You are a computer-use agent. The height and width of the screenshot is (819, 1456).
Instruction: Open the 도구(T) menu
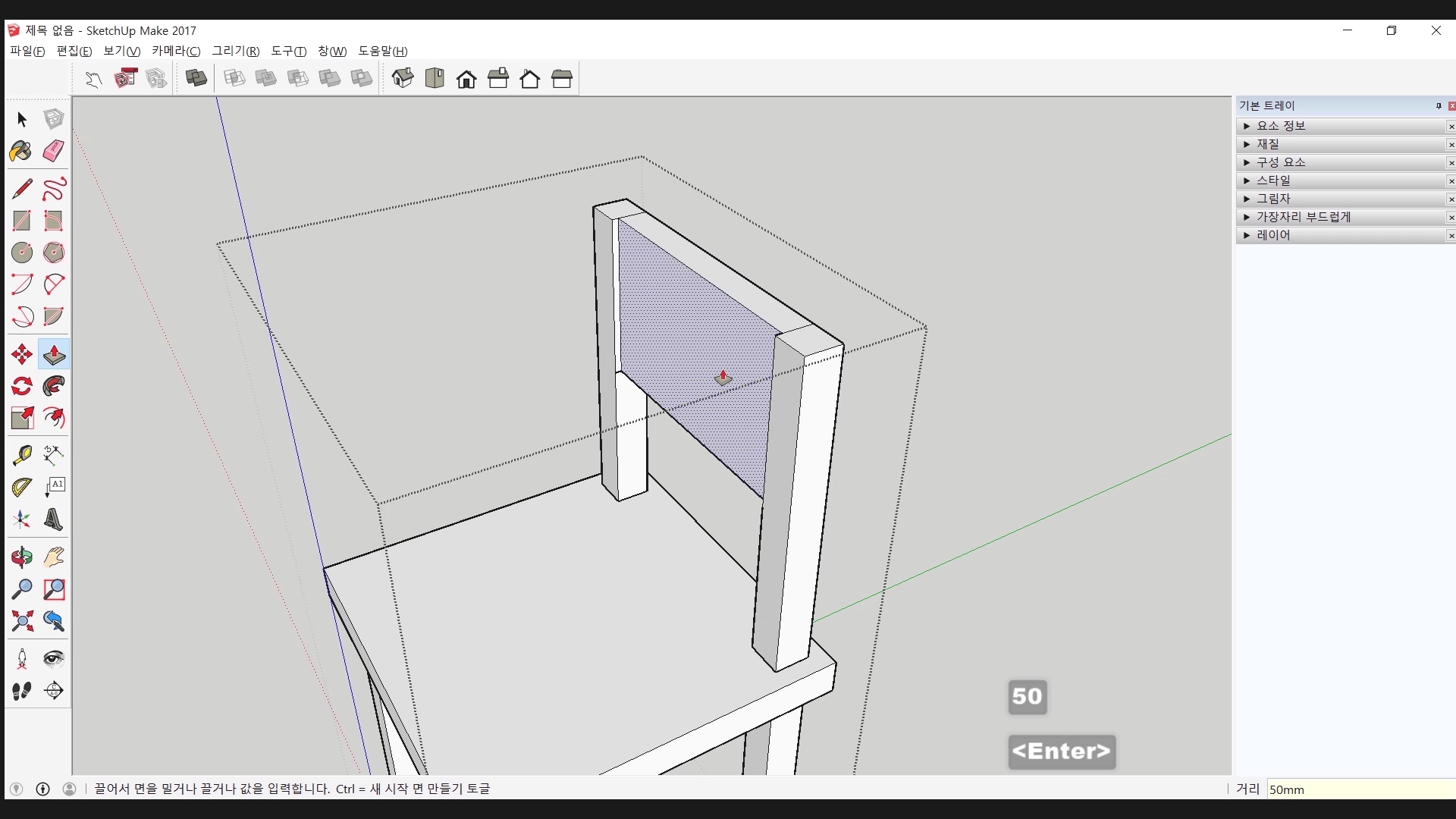pos(288,51)
